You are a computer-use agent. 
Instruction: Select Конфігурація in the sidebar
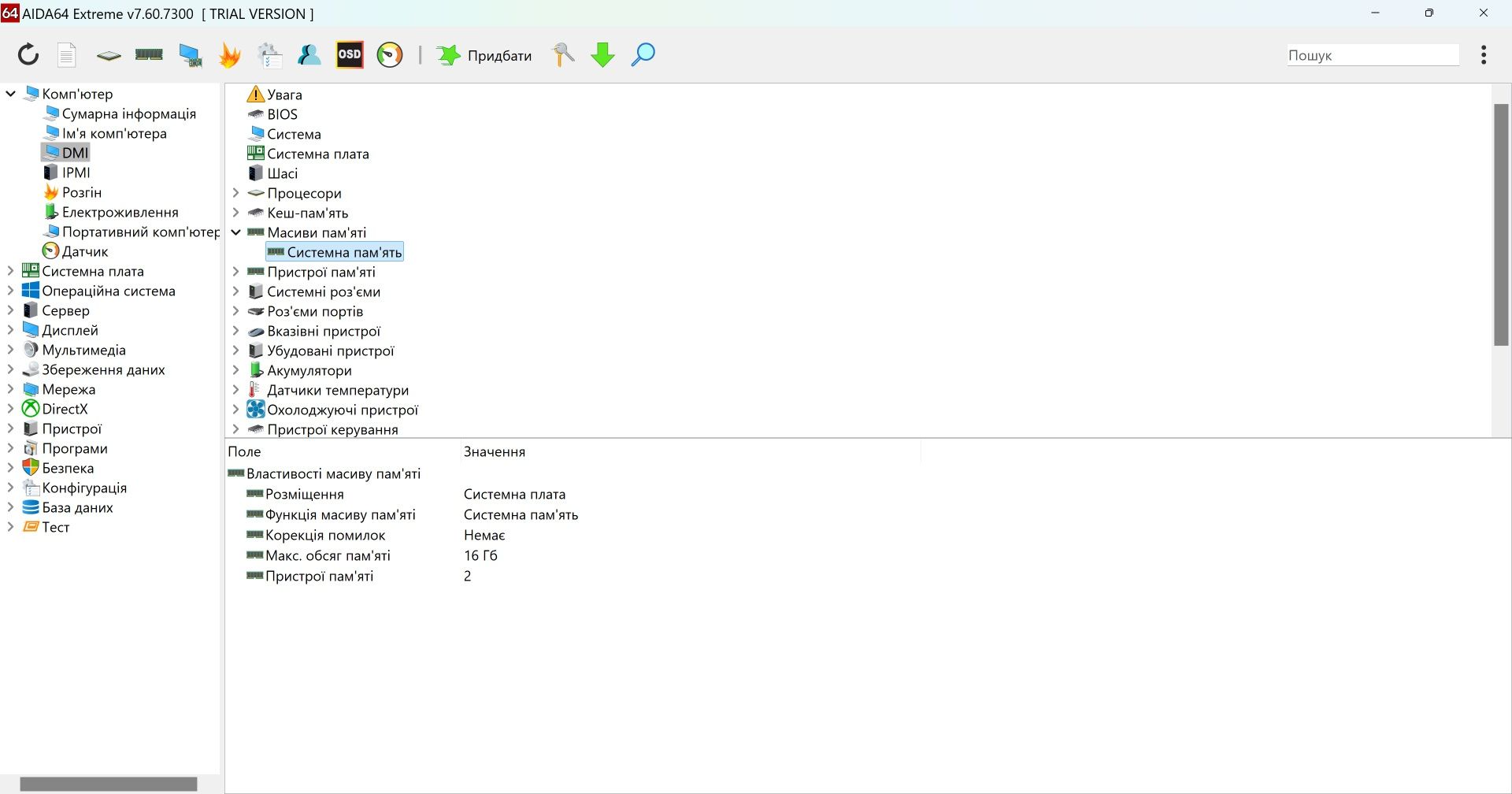[84, 488]
